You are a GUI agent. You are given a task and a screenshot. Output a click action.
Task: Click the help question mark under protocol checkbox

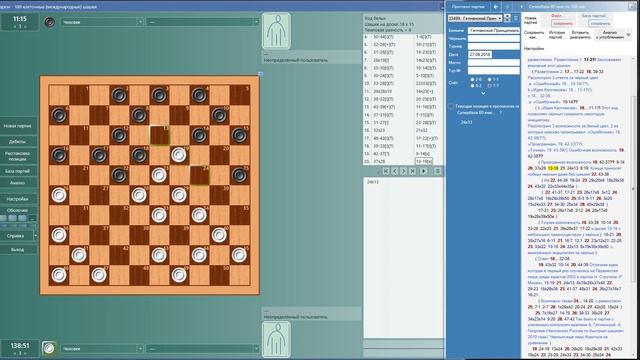[501, 112]
